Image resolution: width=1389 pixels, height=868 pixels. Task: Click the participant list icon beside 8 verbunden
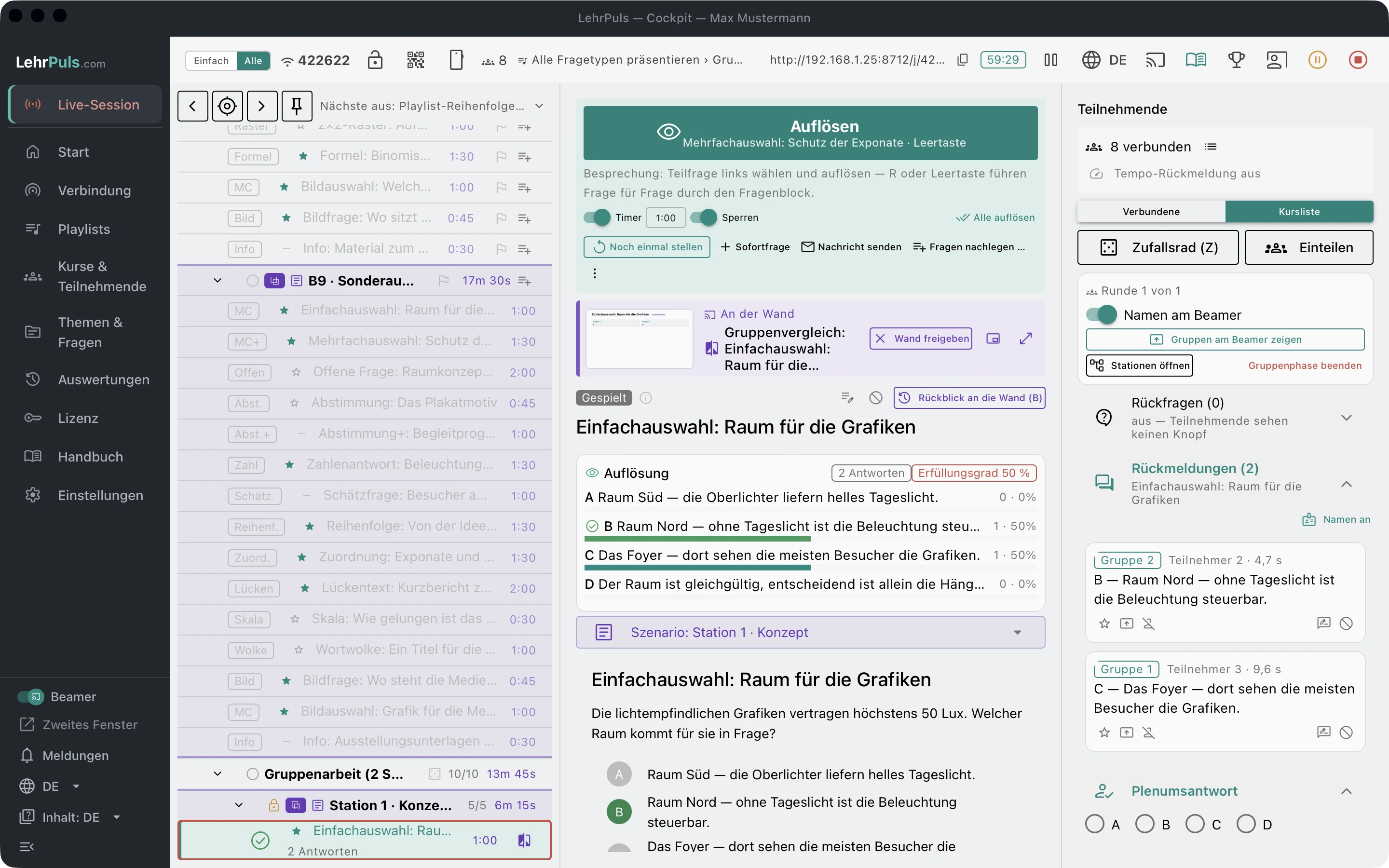click(1211, 147)
